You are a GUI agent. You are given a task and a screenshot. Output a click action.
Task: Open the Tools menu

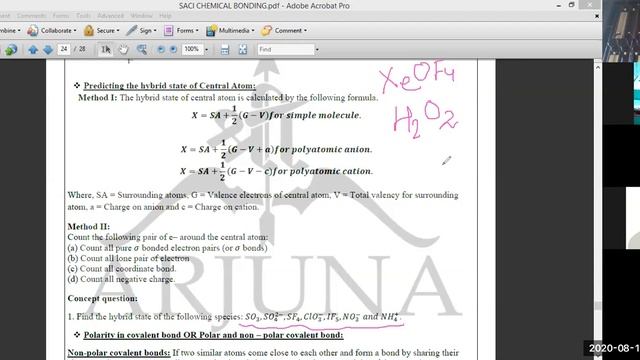pos(83,16)
